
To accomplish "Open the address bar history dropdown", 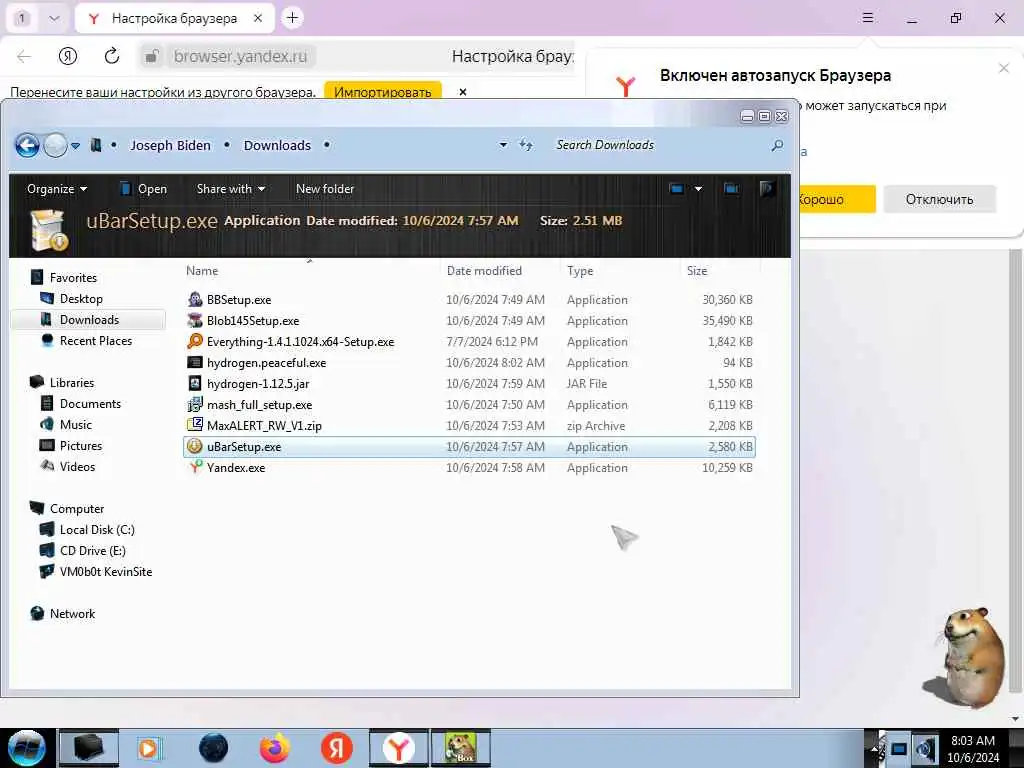I will click(x=503, y=145).
